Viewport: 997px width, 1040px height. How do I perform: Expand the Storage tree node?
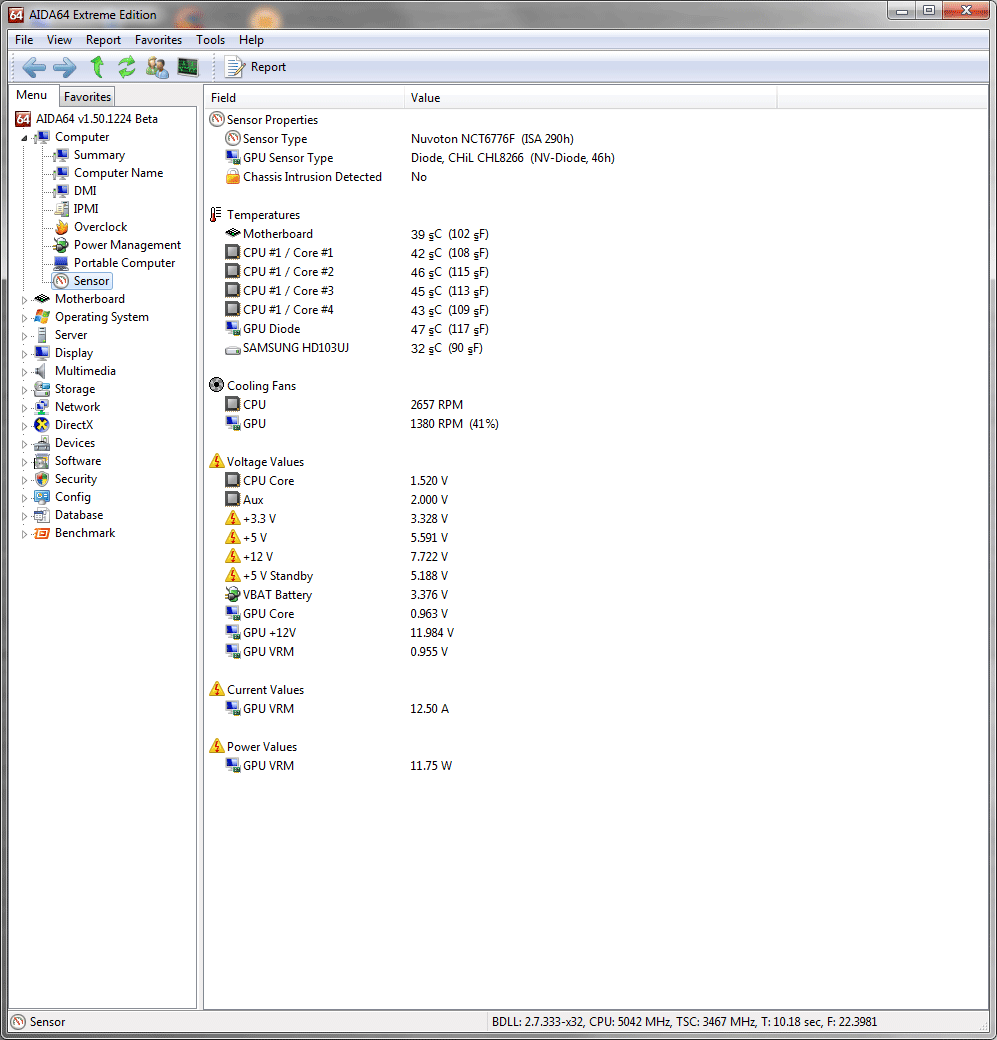(25, 390)
